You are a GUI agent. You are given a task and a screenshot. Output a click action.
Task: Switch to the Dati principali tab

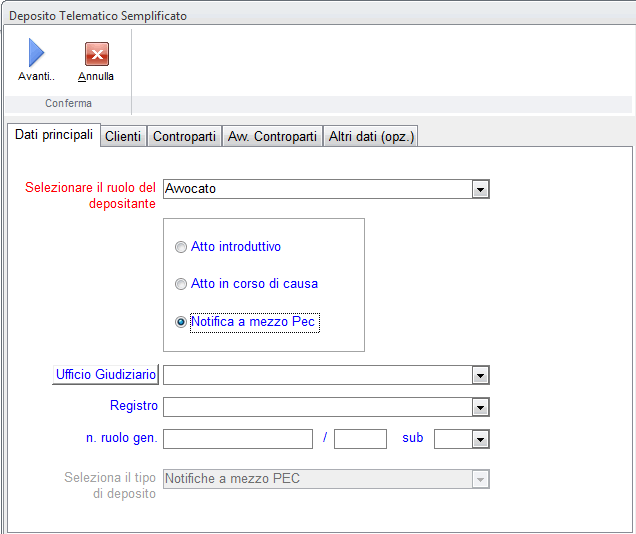(54, 135)
